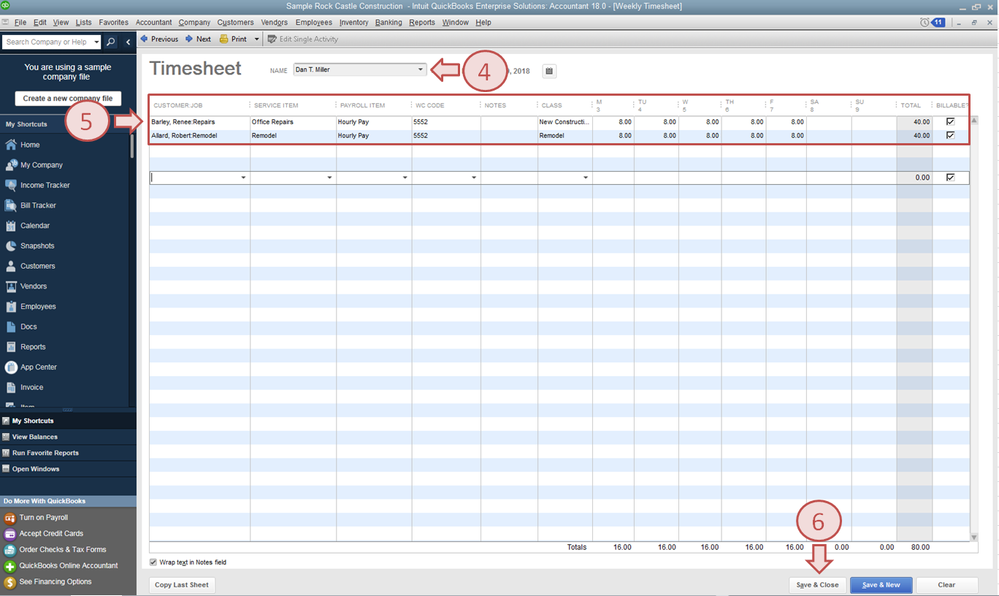Click the Search Company or Help field
The width and height of the screenshot is (999, 596).
point(48,42)
